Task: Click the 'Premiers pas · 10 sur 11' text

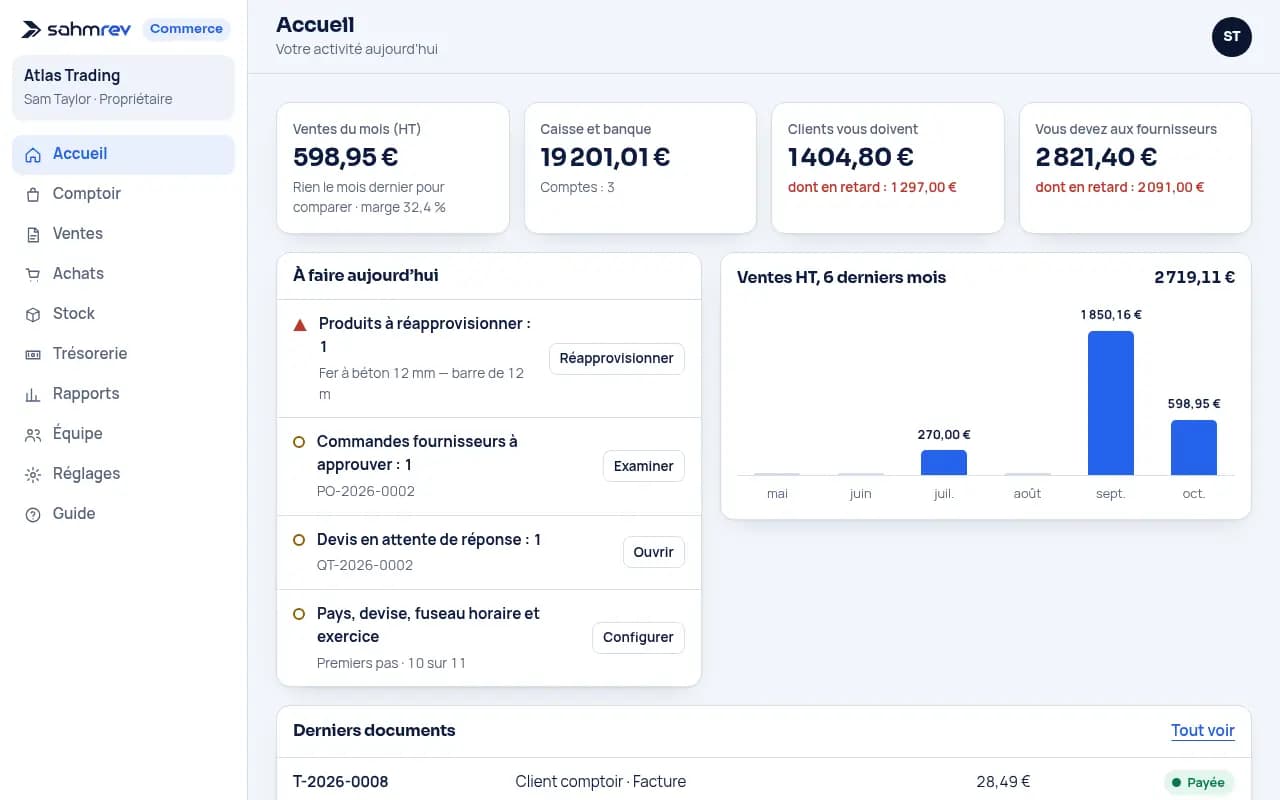Action: 391,663
